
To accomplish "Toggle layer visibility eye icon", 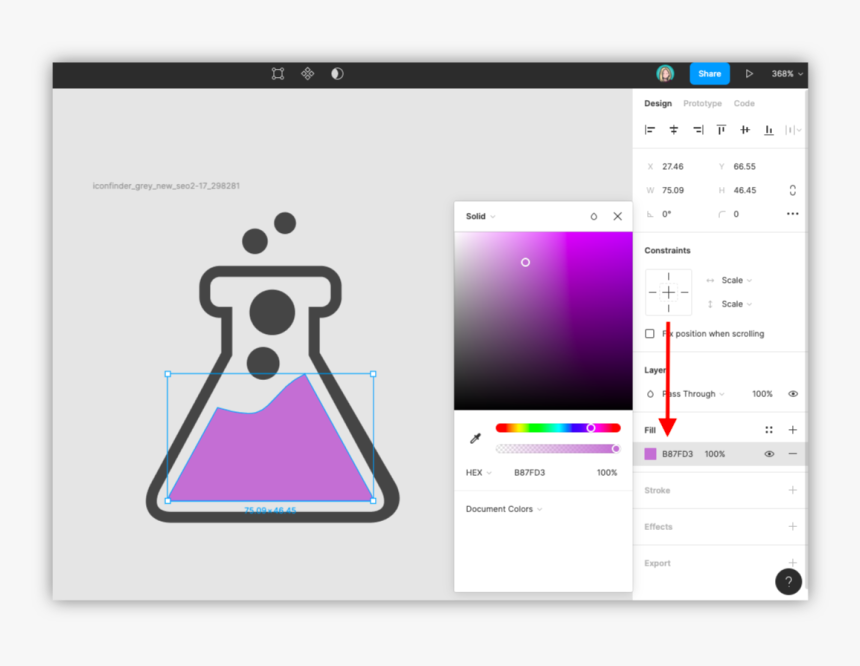I will [x=793, y=394].
